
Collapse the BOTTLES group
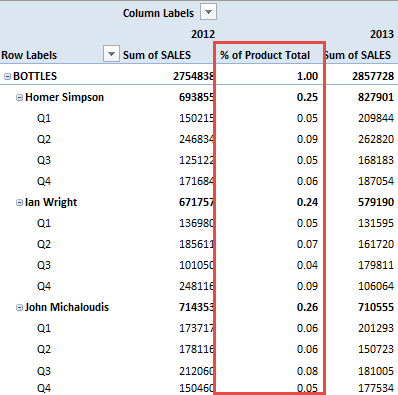tap(7, 77)
